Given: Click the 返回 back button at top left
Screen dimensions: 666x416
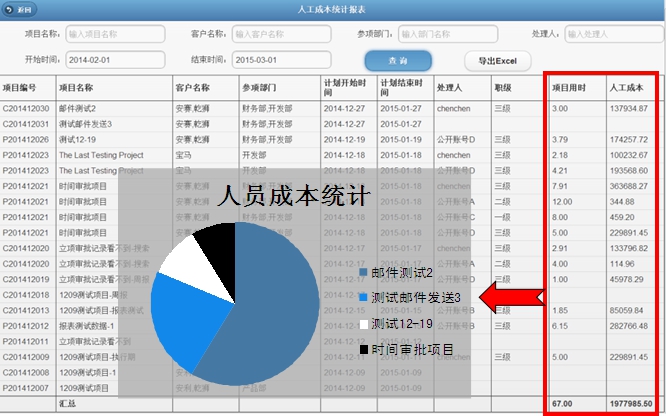Looking at the screenshot, I should [x=21, y=9].
